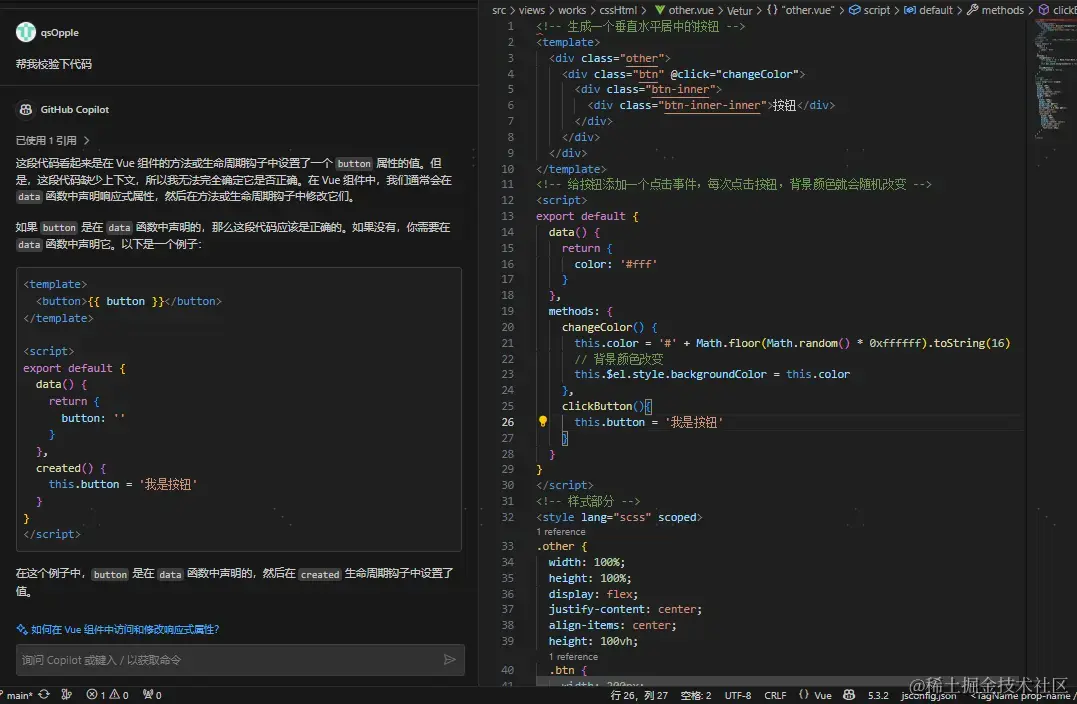Click the Copilot status icon in status bar
Image resolution: width=1077 pixels, height=704 pixels.
point(849,694)
